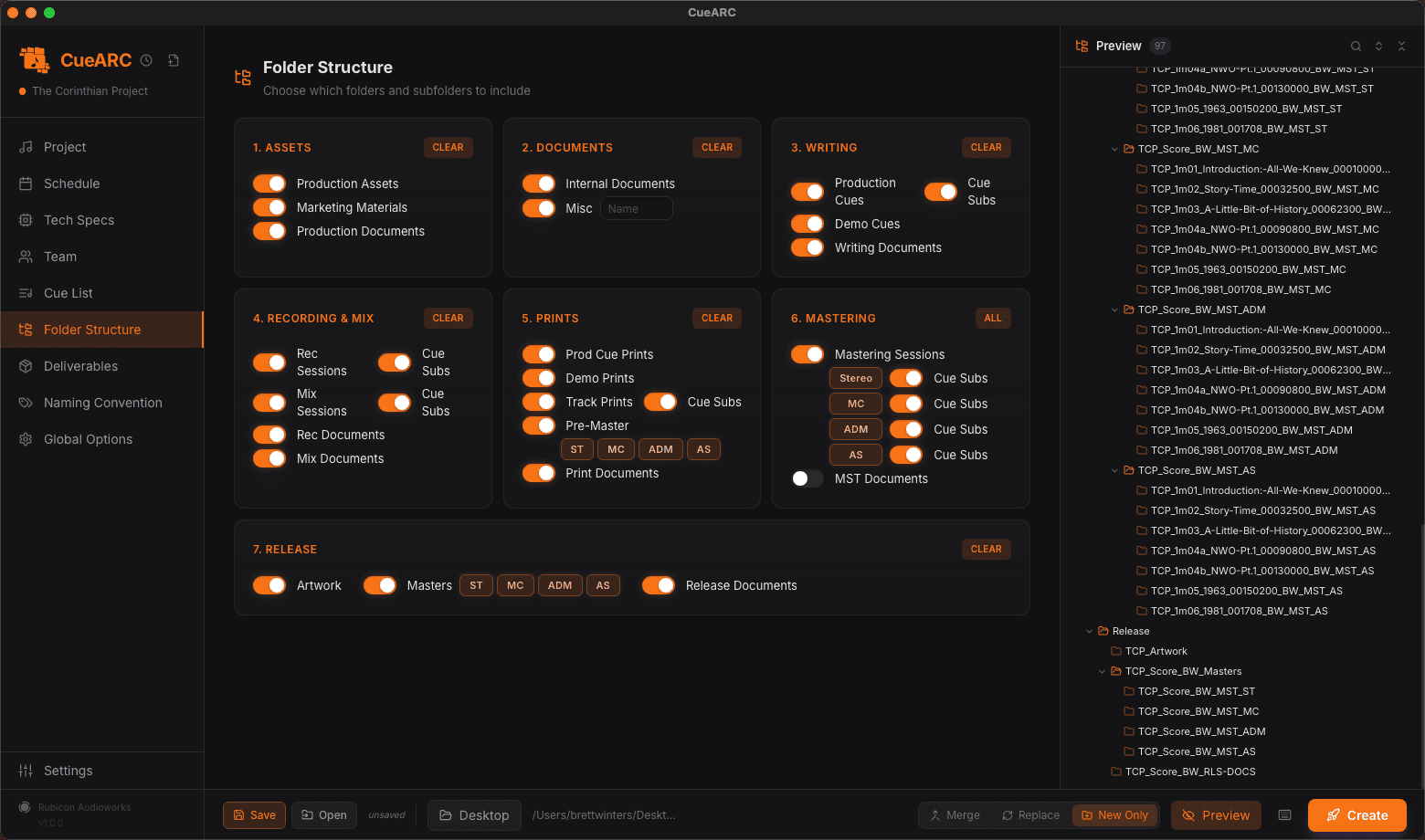The width and height of the screenshot is (1425, 840).
Task: Collapse the Release folder in preview tree
Action: tap(1089, 631)
